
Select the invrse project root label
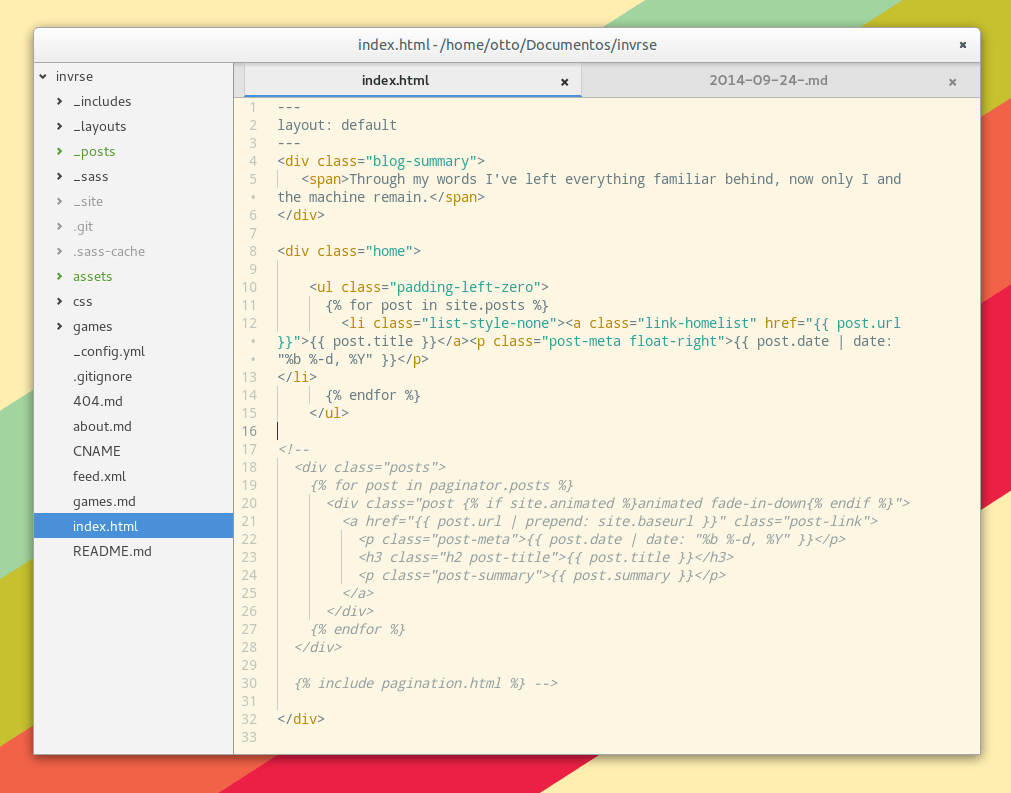pyautogui.click(x=74, y=76)
